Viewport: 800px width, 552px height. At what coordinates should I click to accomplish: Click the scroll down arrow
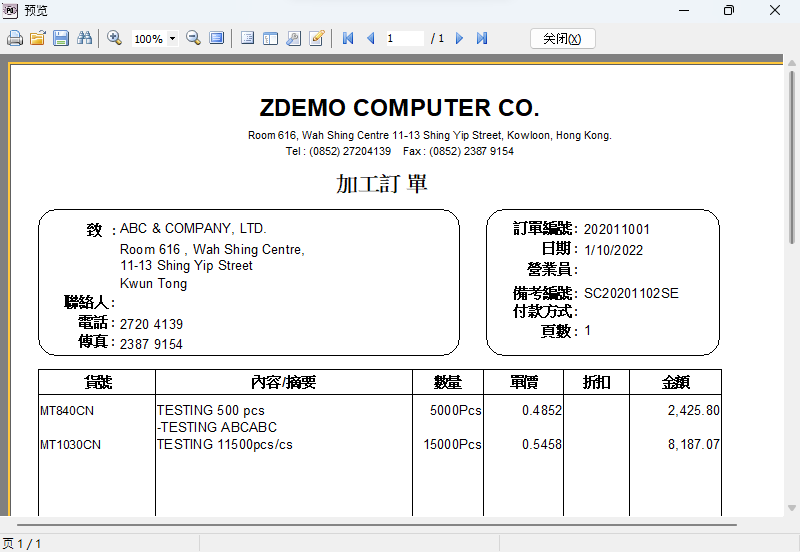click(x=792, y=508)
